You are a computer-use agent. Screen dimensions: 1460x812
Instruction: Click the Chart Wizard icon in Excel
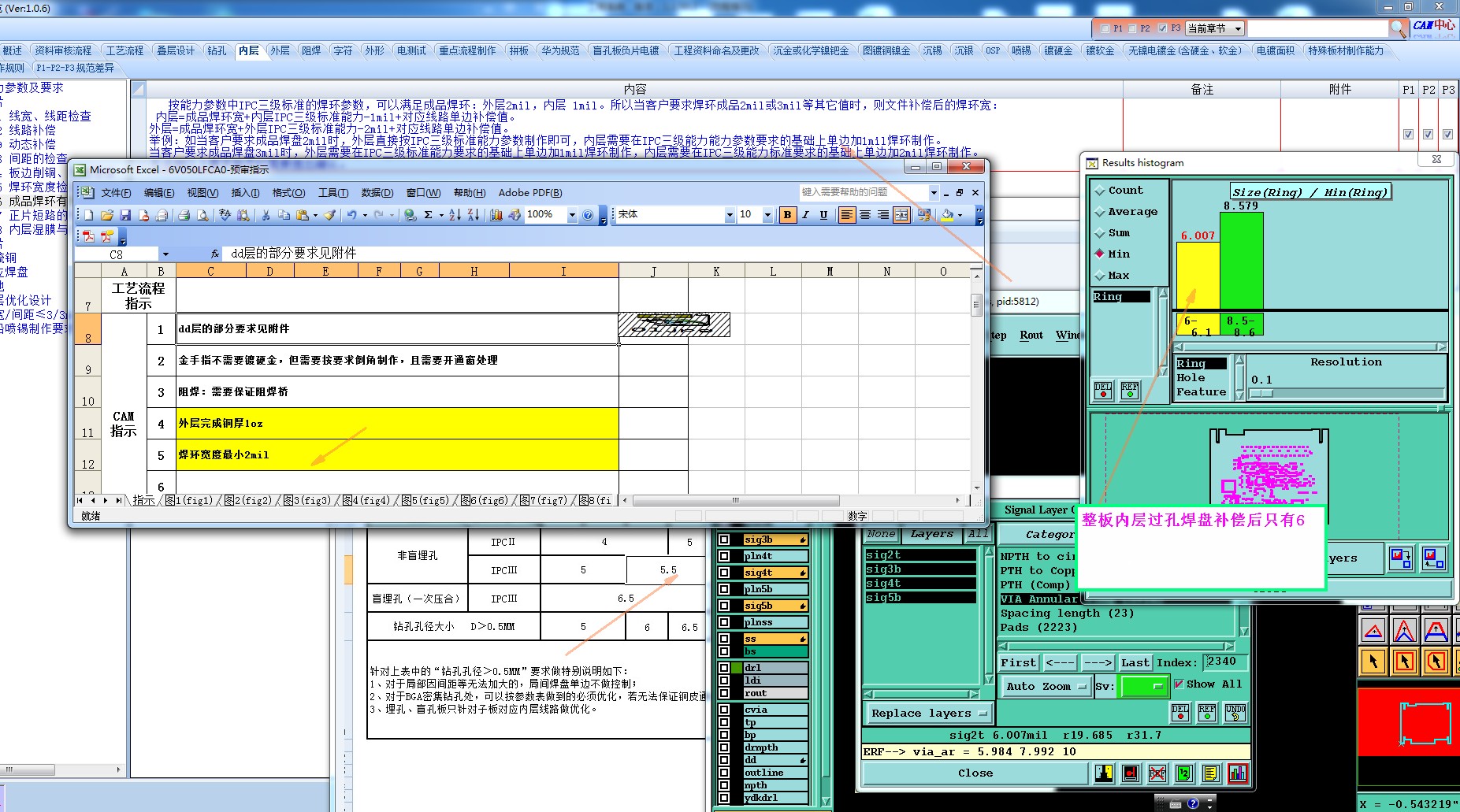496,215
